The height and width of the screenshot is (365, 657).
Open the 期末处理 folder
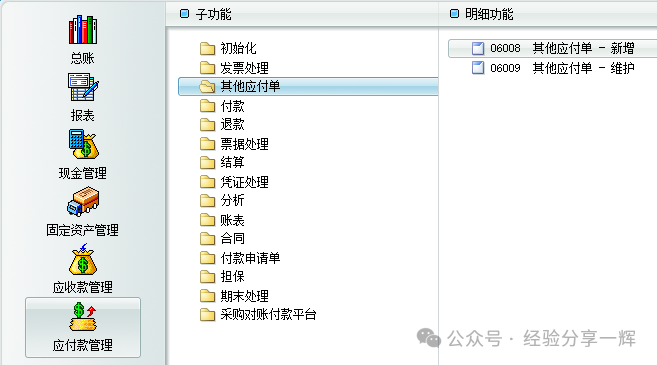(234, 296)
